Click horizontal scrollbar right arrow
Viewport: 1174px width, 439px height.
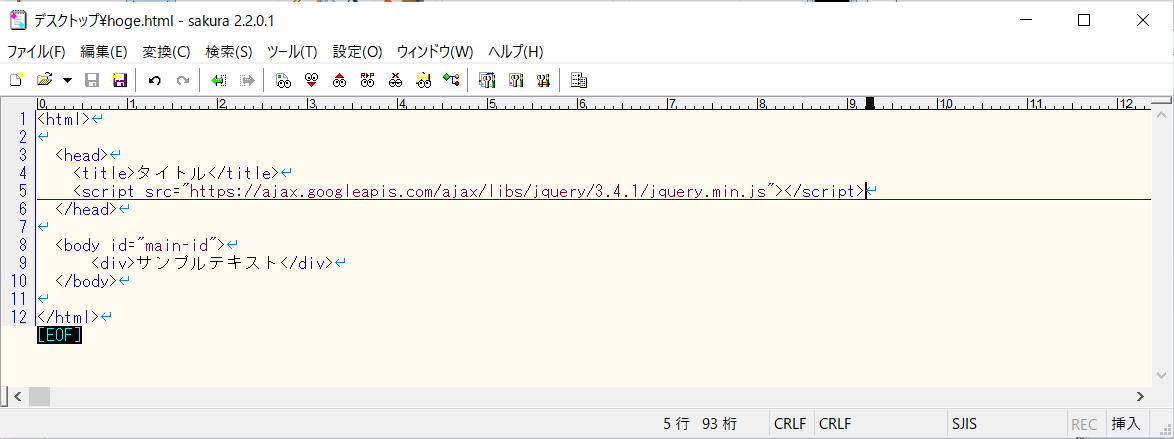coord(1140,396)
